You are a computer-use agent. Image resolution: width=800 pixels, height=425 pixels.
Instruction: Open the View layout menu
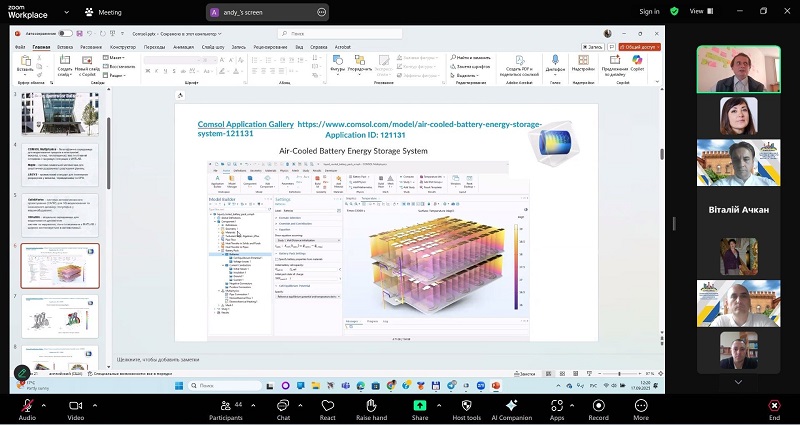point(702,11)
